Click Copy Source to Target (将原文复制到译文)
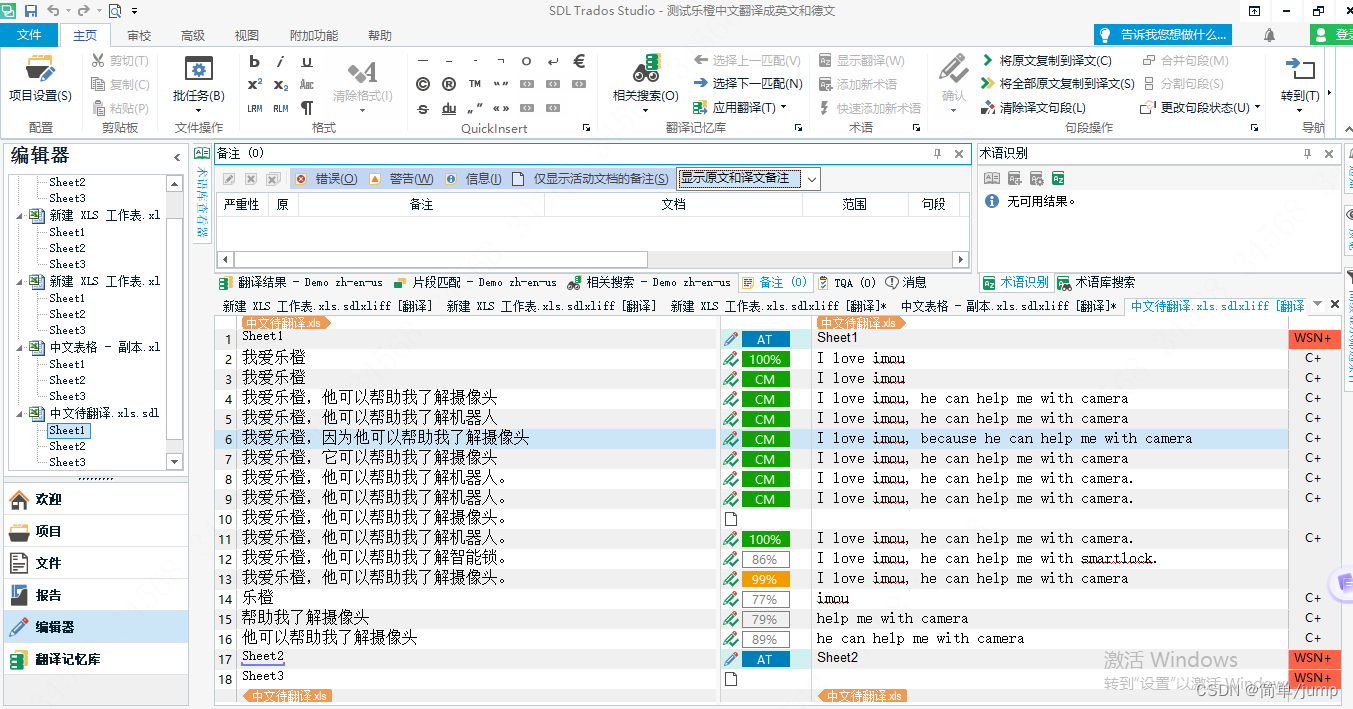Screen dimensions: 1353x709 click(x=1045, y=61)
